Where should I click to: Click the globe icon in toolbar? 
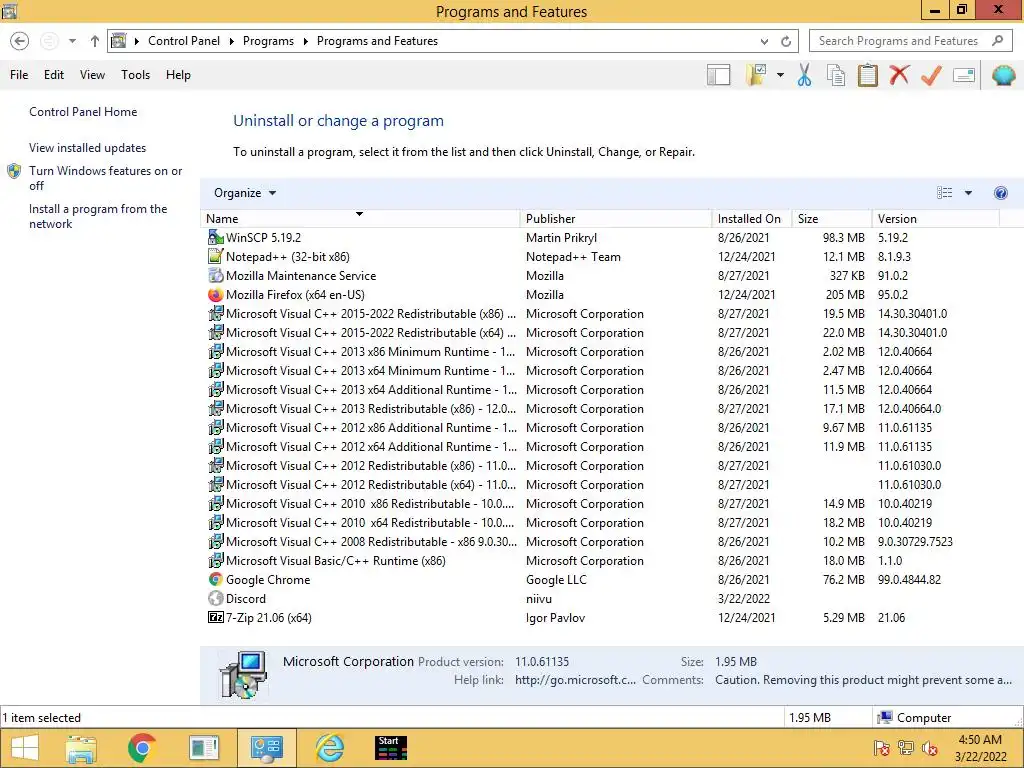[1003, 75]
